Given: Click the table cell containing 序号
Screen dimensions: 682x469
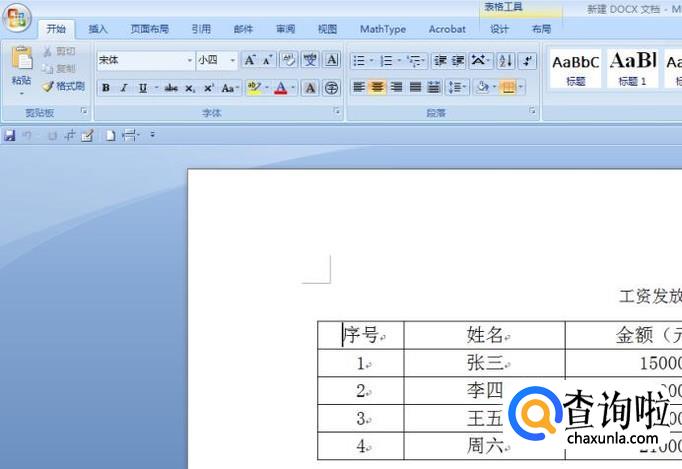Looking at the screenshot, I should 361,335.
